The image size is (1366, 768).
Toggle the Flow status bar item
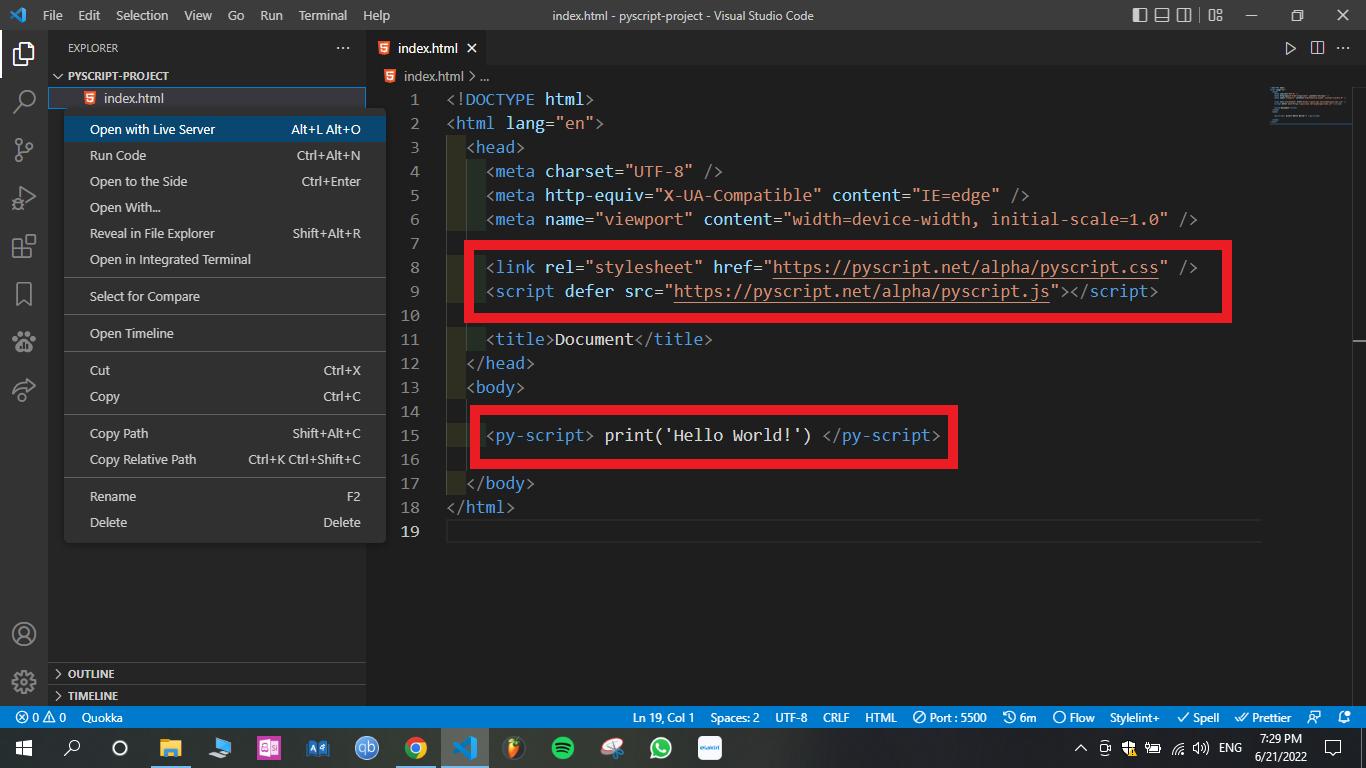point(1073,718)
